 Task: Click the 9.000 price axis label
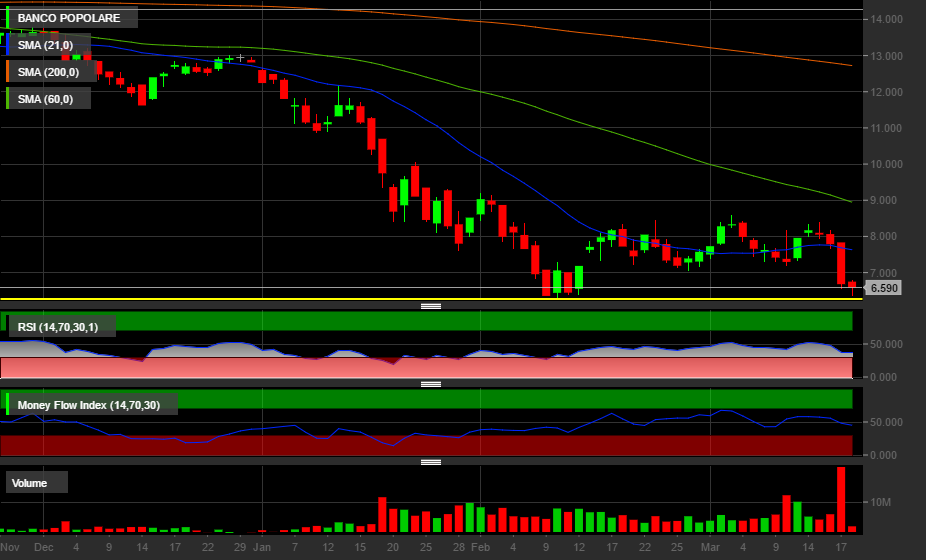[x=884, y=200]
